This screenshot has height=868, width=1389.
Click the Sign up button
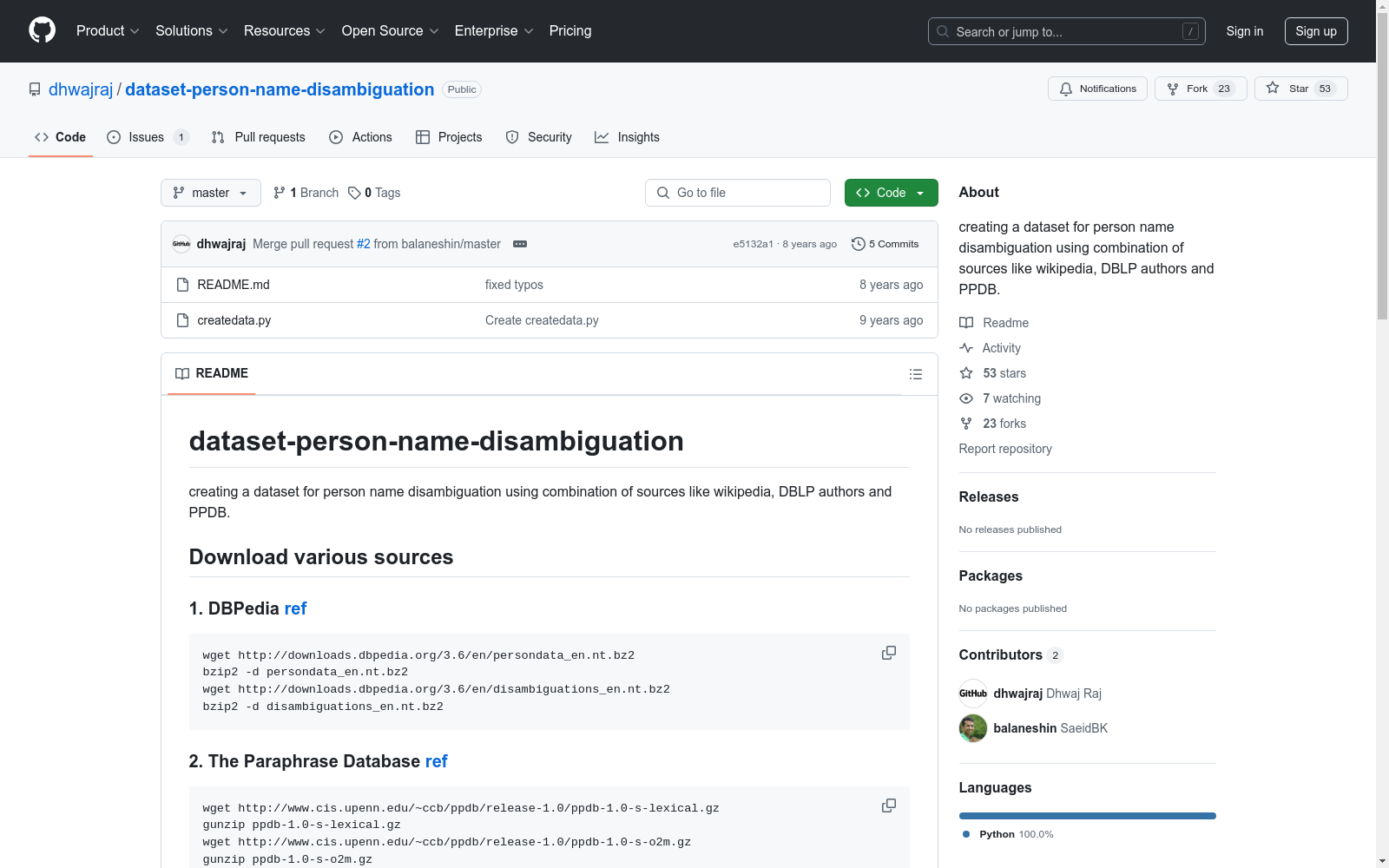pyautogui.click(x=1316, y=31)
